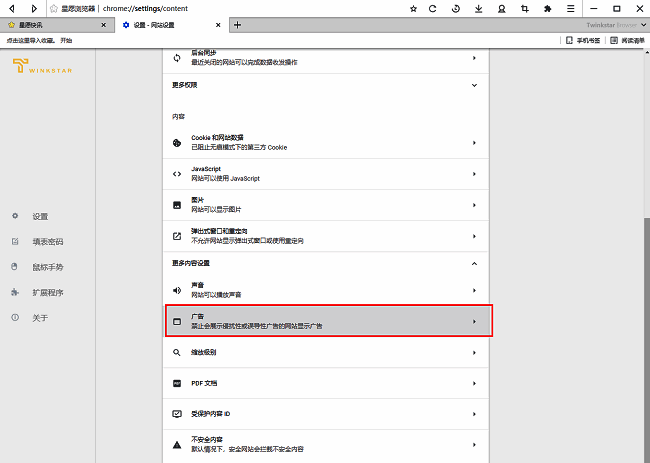The image size is (650, 463).
Task: Reload the page with the refresh icon
Action: 433,8
